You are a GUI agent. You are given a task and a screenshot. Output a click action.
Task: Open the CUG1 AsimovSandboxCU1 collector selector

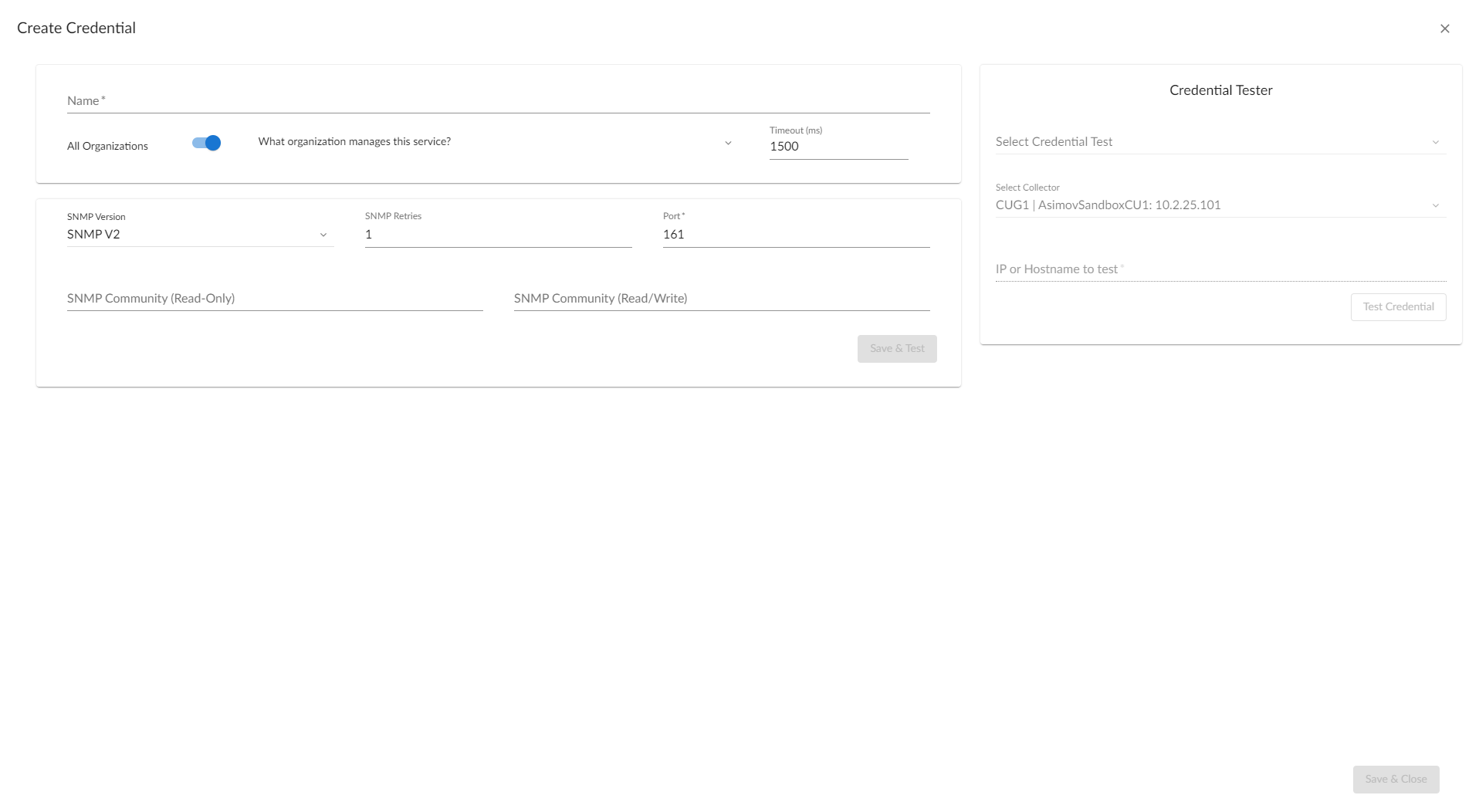(1212, 205)
